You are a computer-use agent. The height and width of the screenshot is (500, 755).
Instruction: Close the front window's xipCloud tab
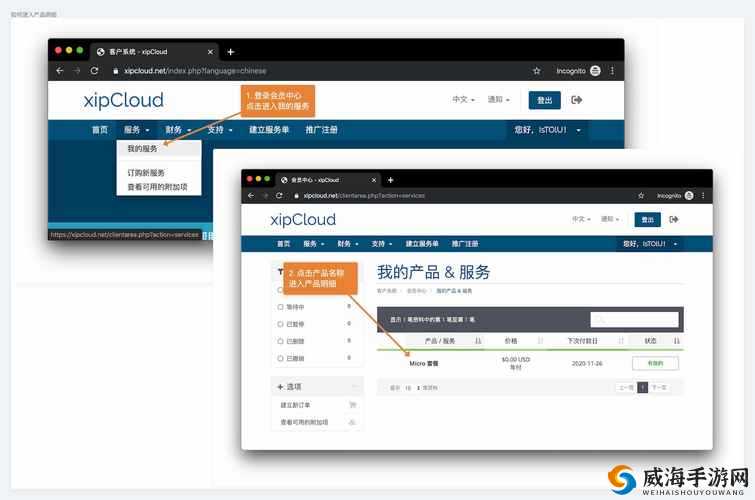(x=374, y=180)
